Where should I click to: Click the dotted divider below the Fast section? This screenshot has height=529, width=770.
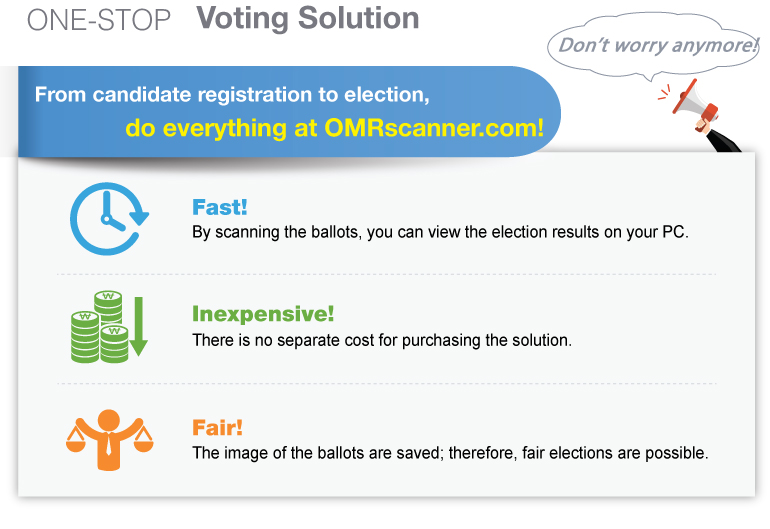(x=386, y=274)
